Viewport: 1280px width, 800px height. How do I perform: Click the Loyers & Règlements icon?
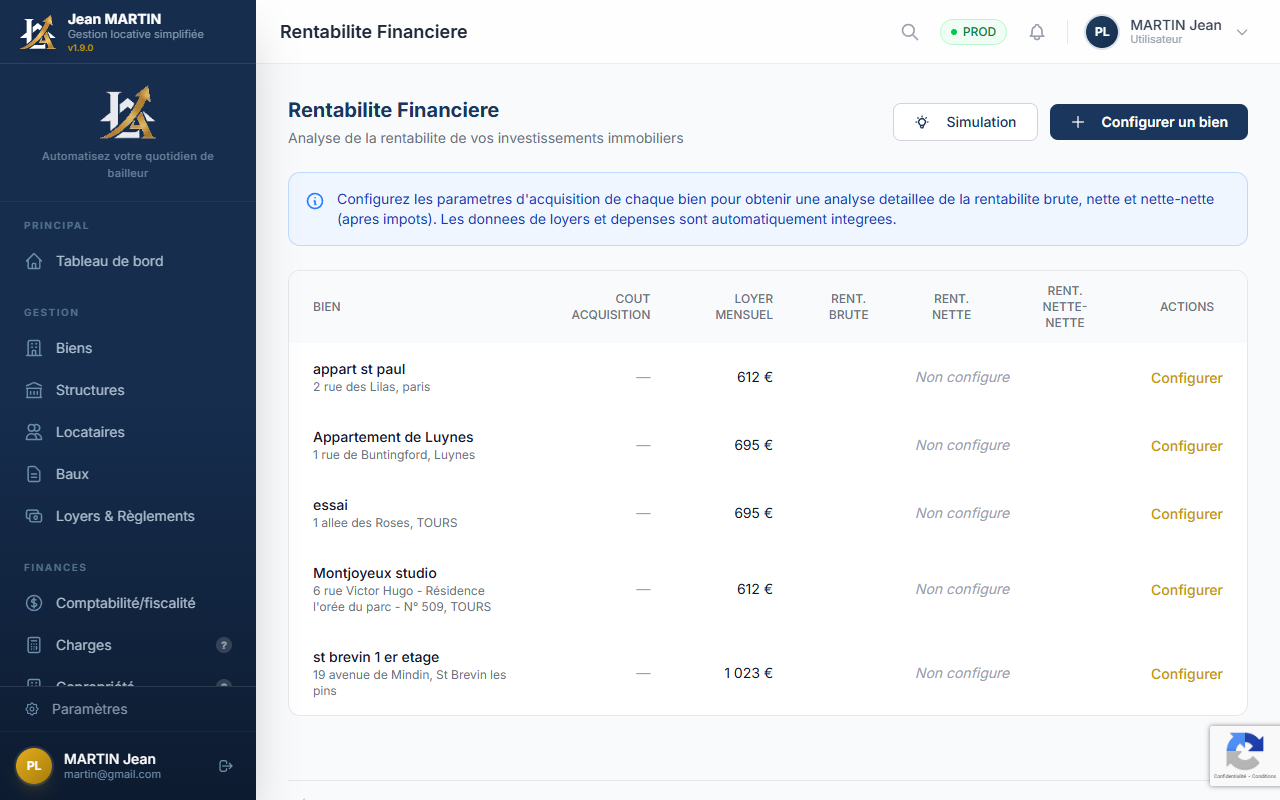(x=34, y=516)
